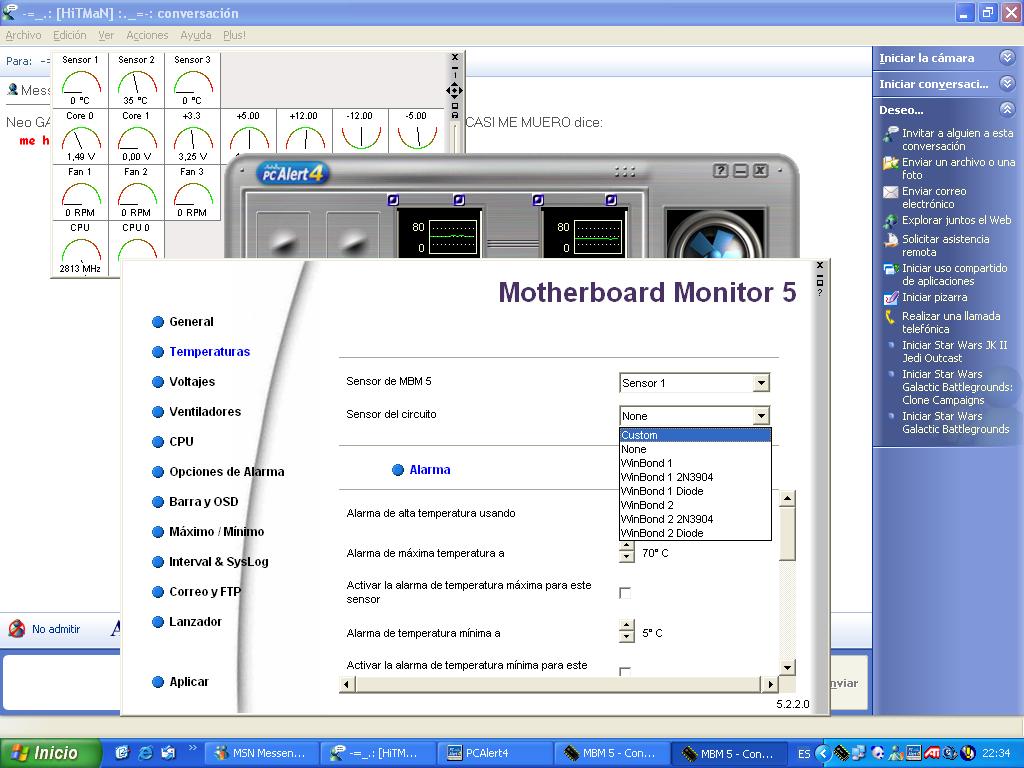Viewport: 1024px width, 768px height.
Task: Collapse the Deseo... panel
Action: click(x=1008, y=110)
